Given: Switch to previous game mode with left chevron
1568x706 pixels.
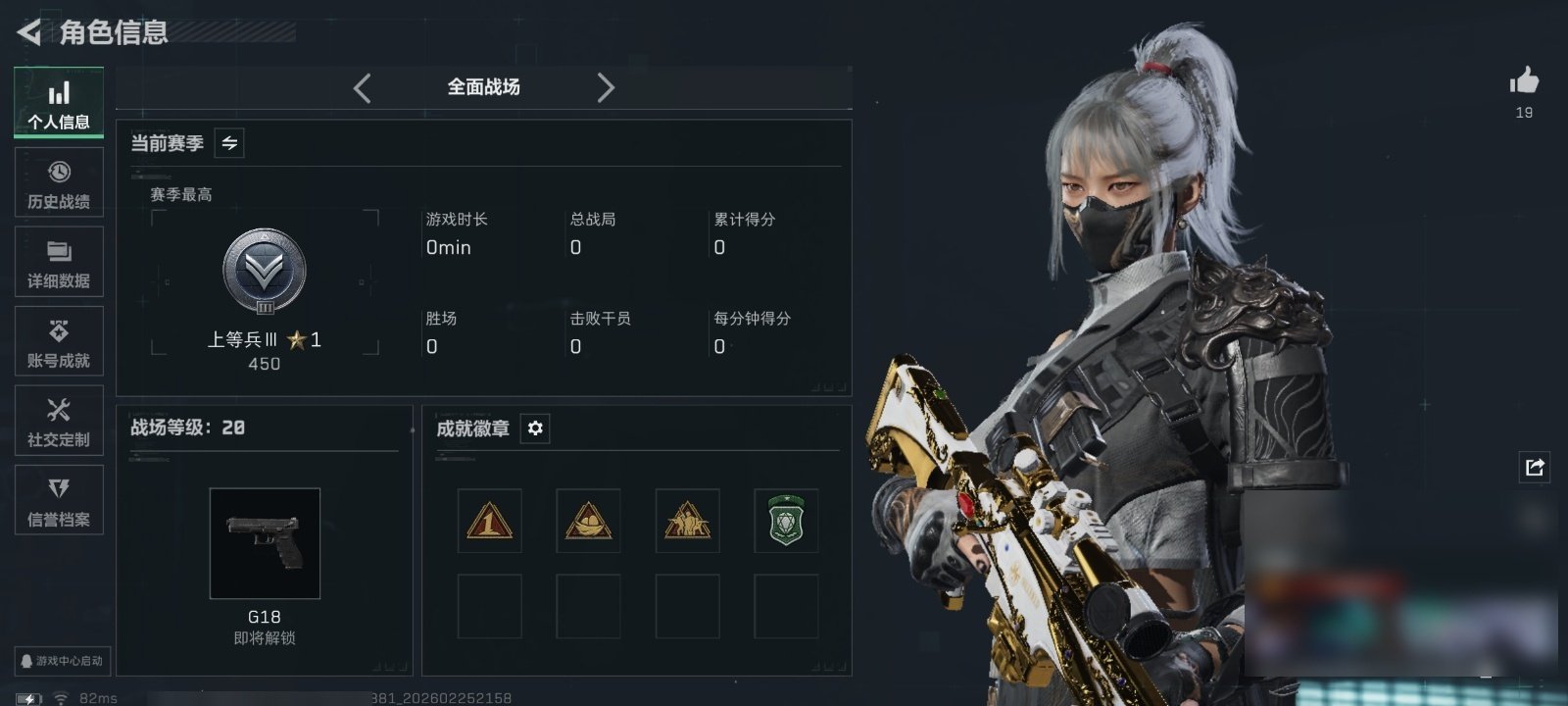Looking at the screenshot, I should (362, 88).
